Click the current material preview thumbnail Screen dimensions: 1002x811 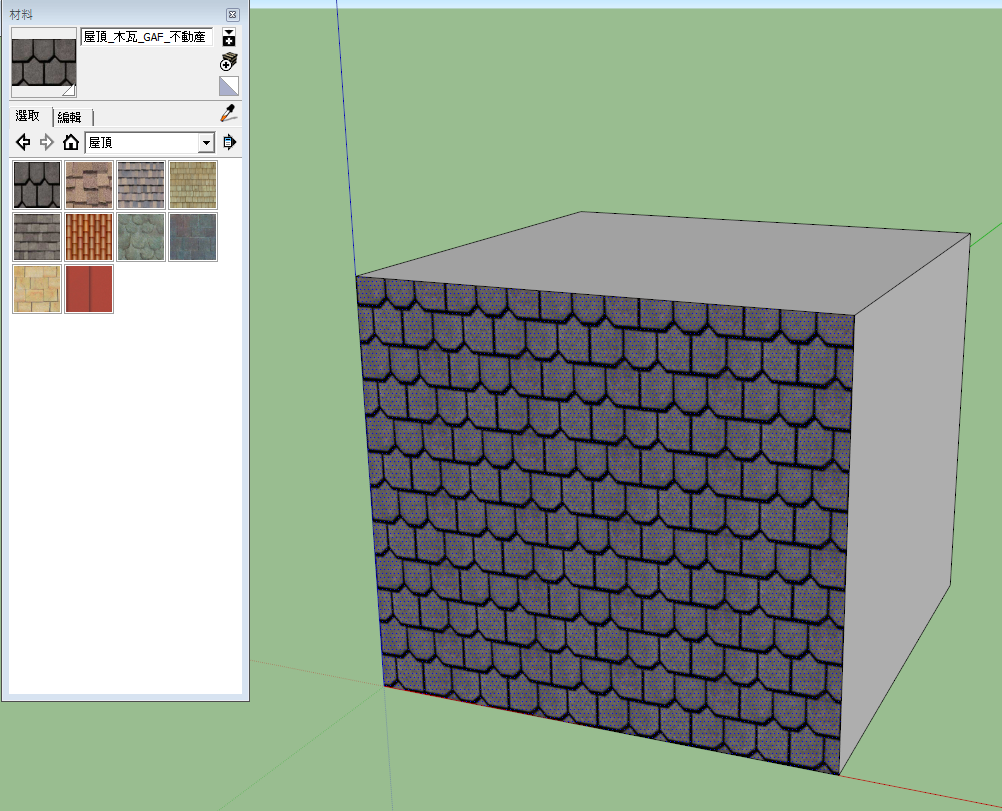43,63
